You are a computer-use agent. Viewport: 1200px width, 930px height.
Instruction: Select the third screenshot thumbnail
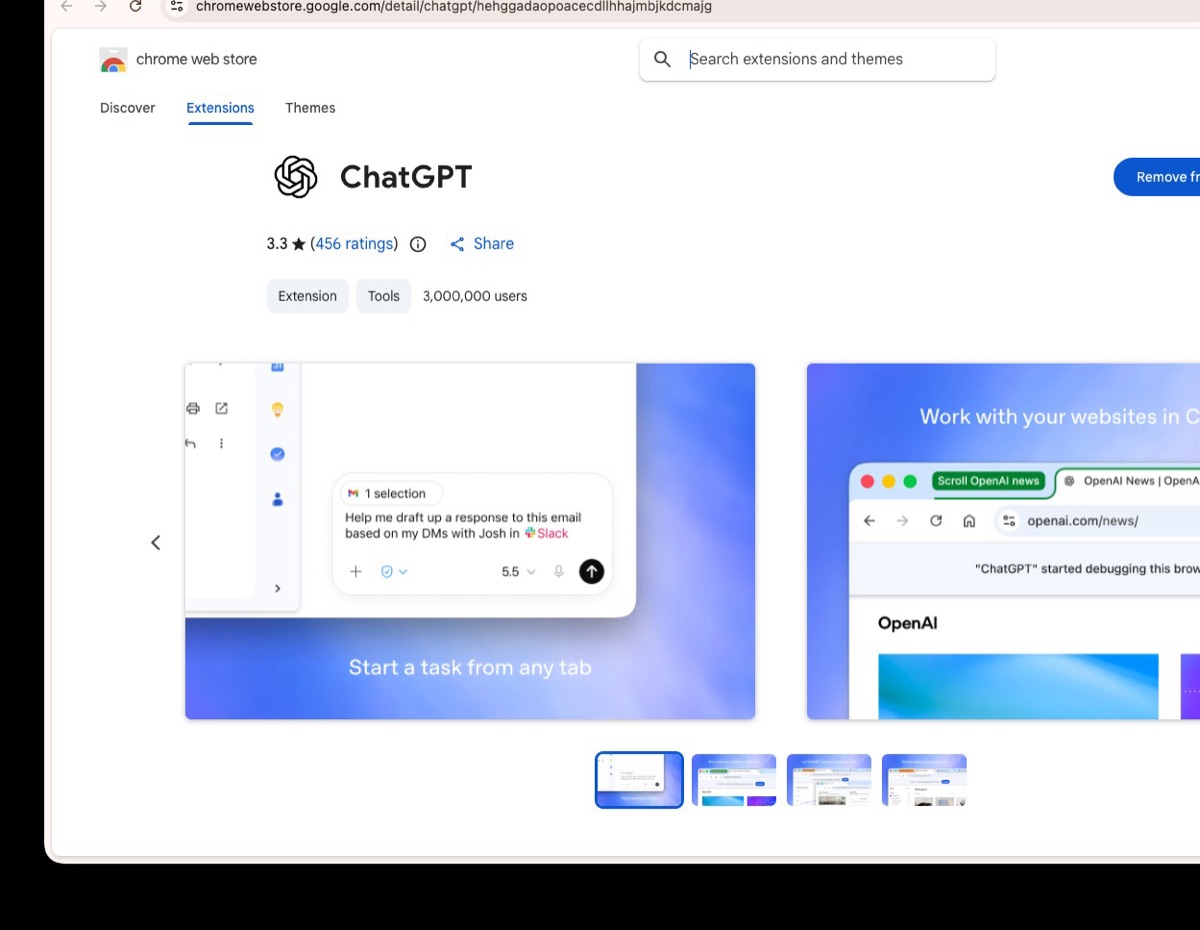829,780
